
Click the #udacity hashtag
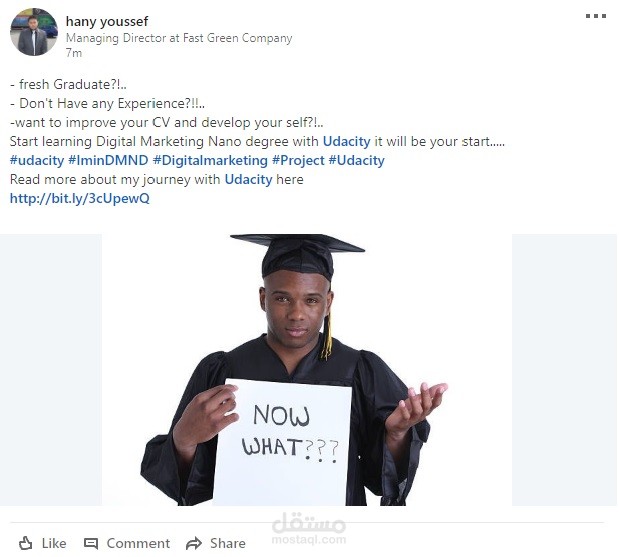coord(36,160)
